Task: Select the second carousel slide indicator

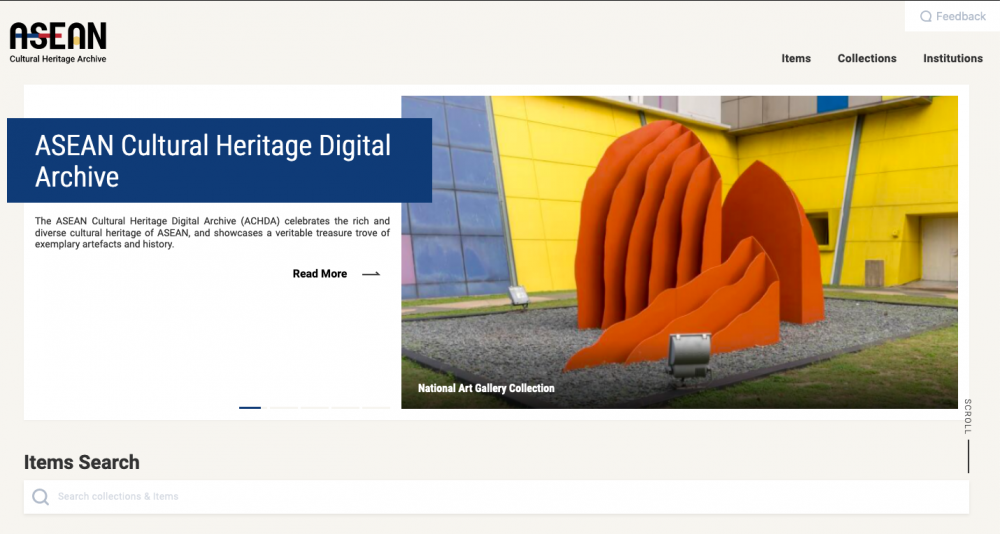Action: tap(283, 407)
